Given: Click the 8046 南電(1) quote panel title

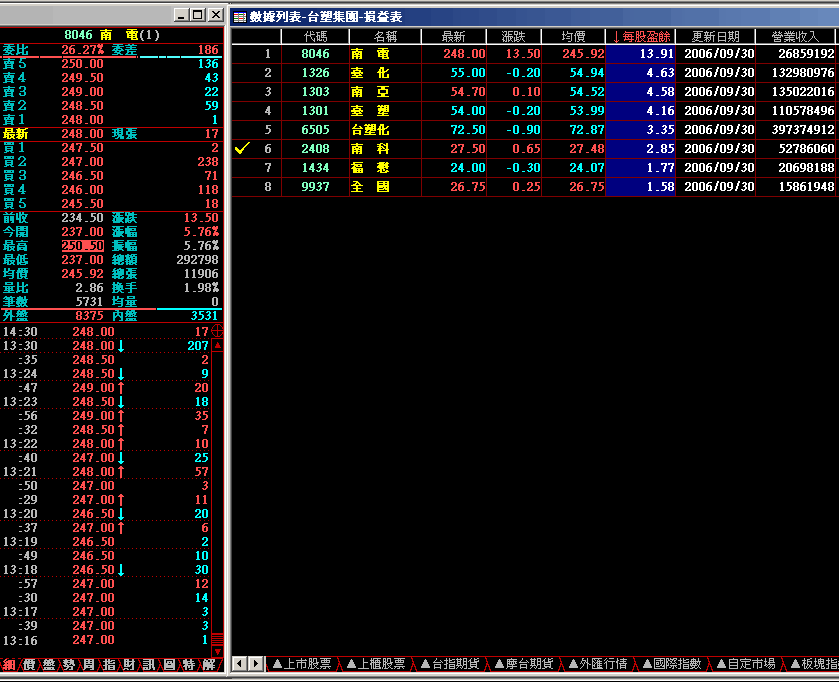Looking at the screenshot, I should [x=112, y=35].
